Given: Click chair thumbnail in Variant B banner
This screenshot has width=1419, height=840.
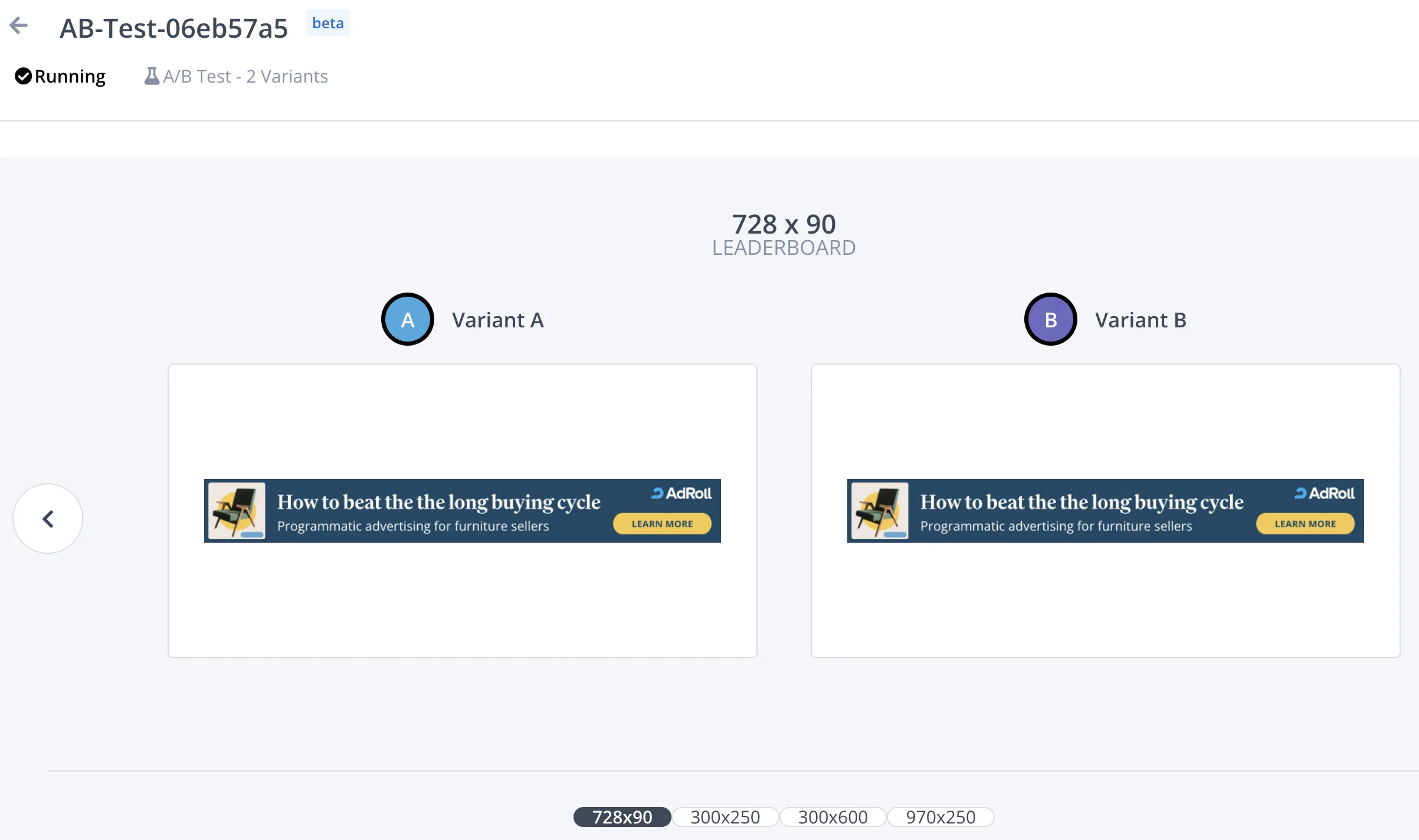Looking at the screenshot, I should tap(880, 511).
